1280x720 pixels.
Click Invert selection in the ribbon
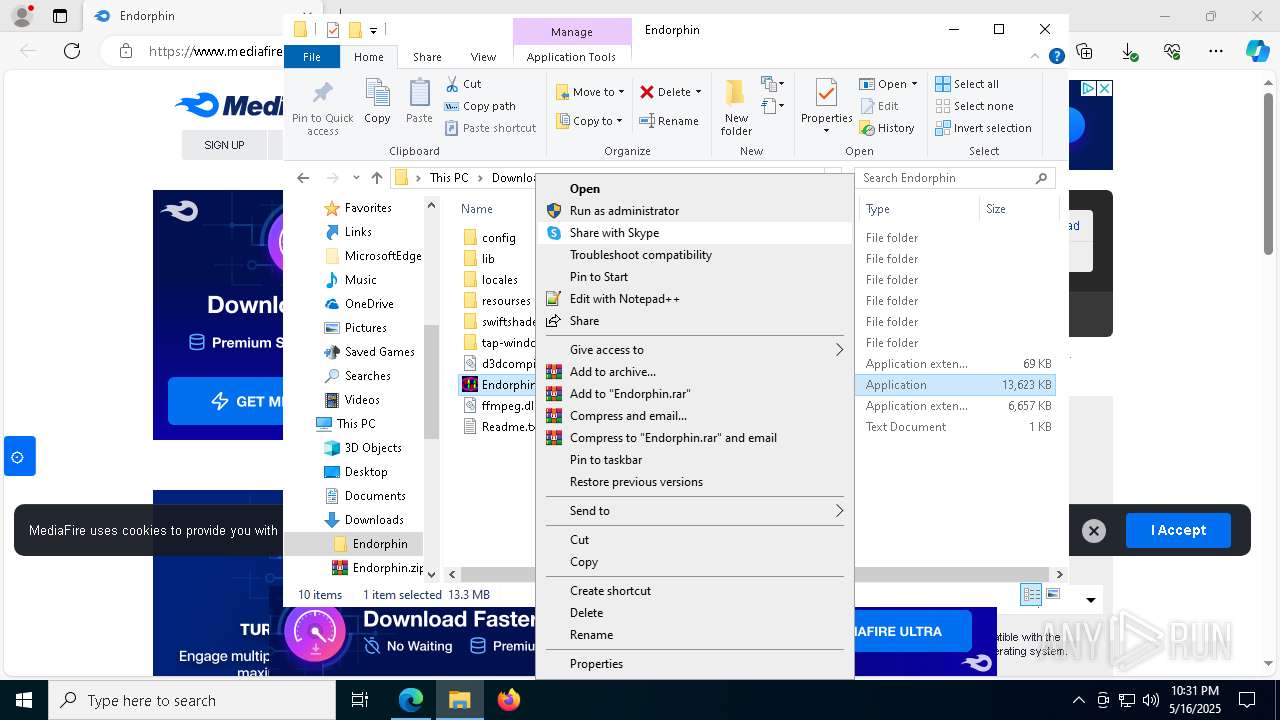983,128
